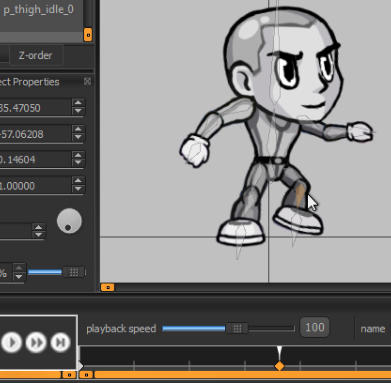Decrease the -57.06208 value with down arrow
391x383 pixels.
(78, 138)
